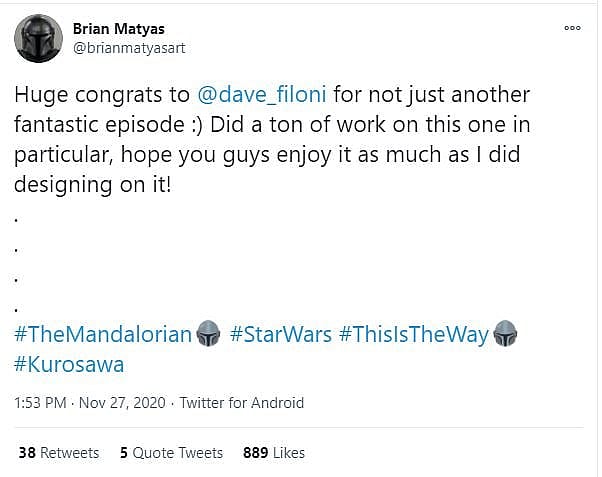Click helmet emoji after #TheMandalorian
Image resolution: width=602 pixels, height=477 pixels.
208,334
